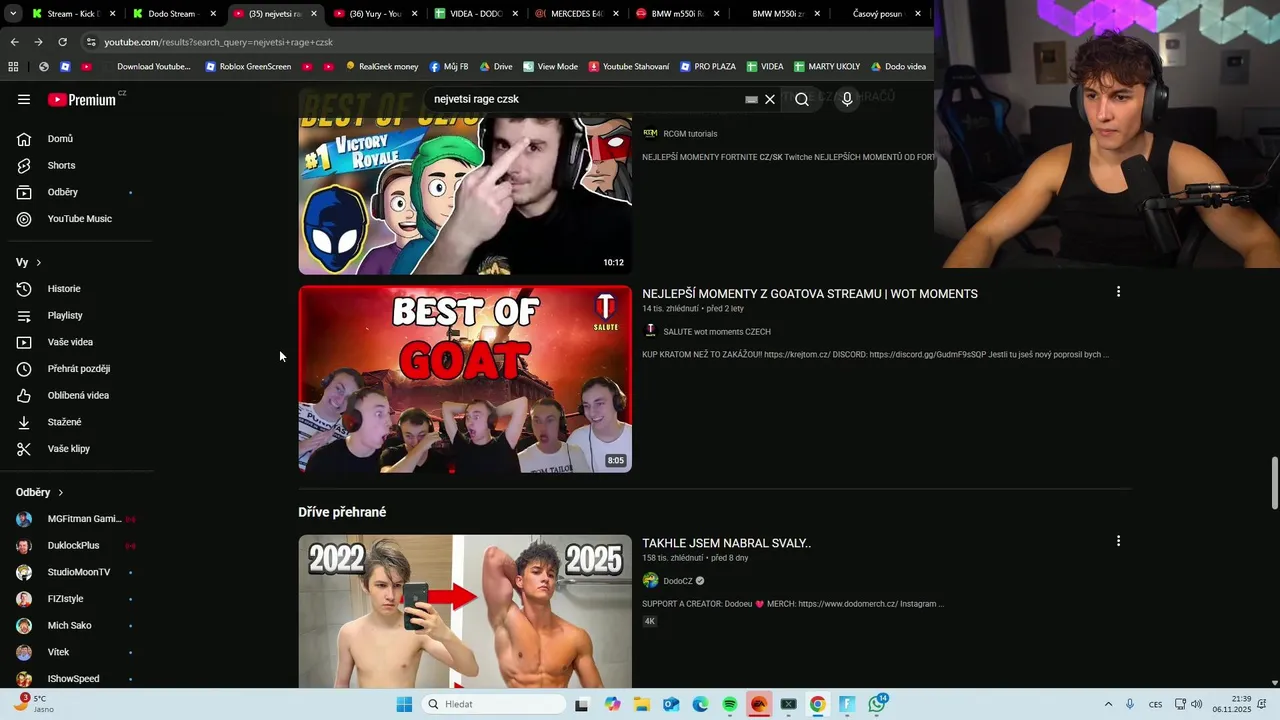Open the browser tab list dropdown

point(13,14)
